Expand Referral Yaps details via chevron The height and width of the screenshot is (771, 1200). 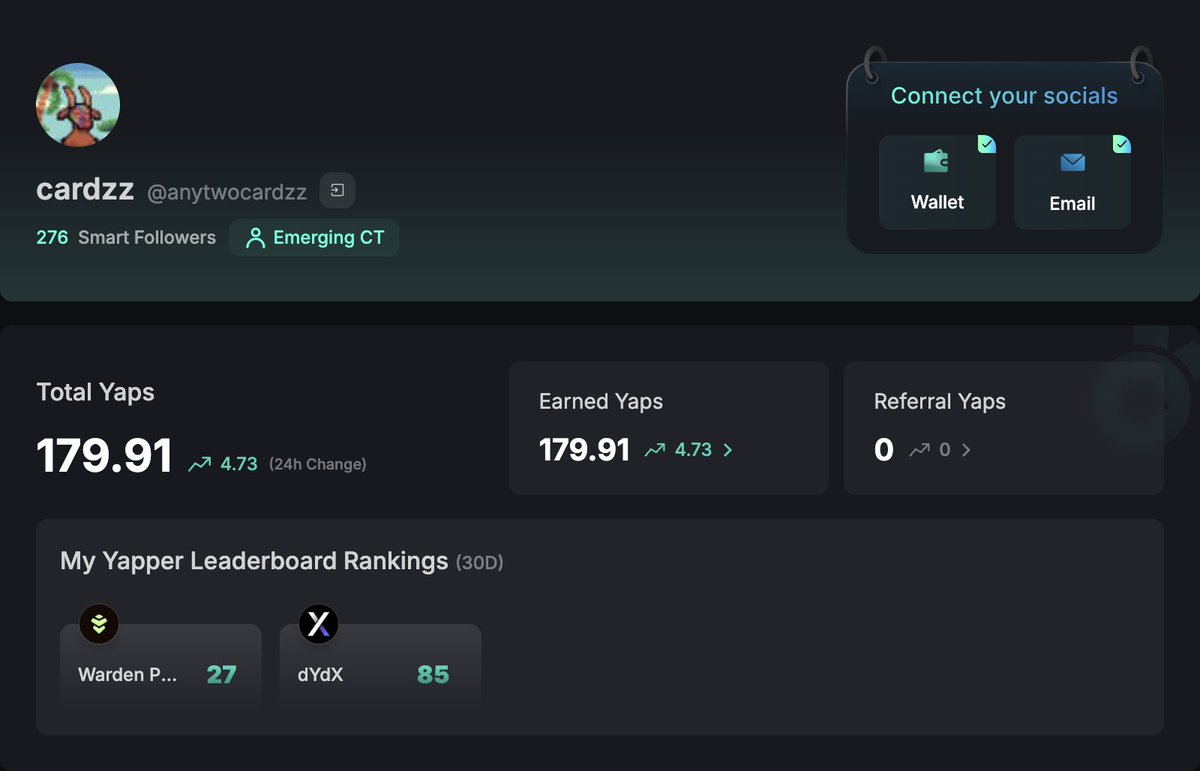966,450
